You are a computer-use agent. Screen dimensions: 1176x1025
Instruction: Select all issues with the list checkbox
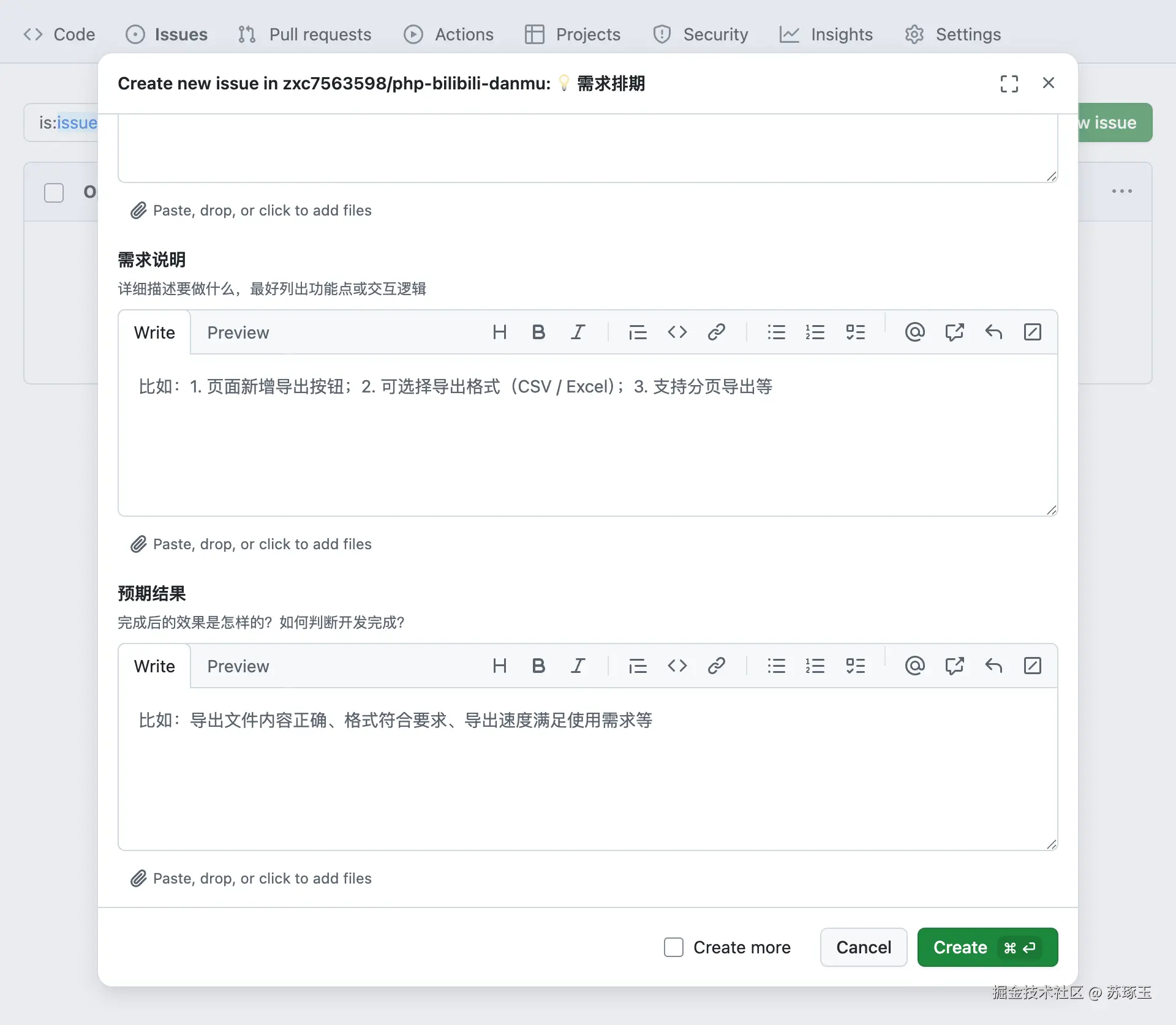[53, 192]
